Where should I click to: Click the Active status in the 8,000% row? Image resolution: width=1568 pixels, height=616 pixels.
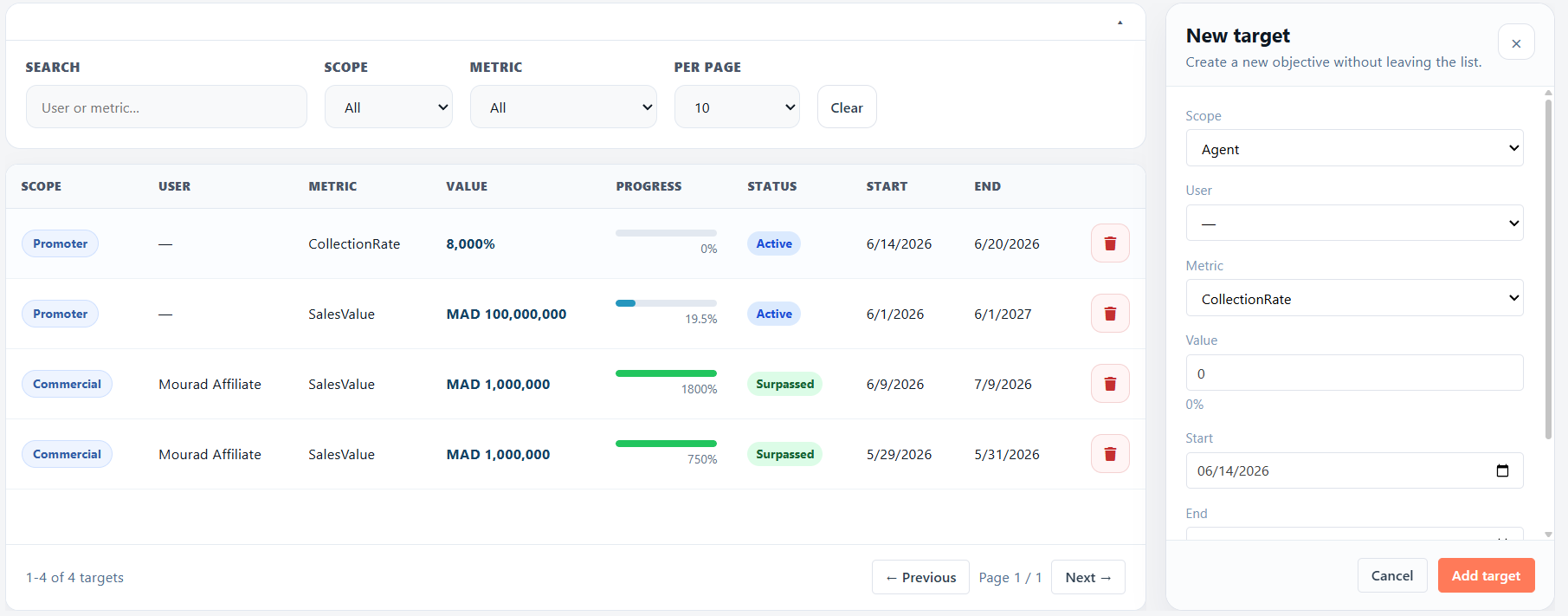pos(774,243)
